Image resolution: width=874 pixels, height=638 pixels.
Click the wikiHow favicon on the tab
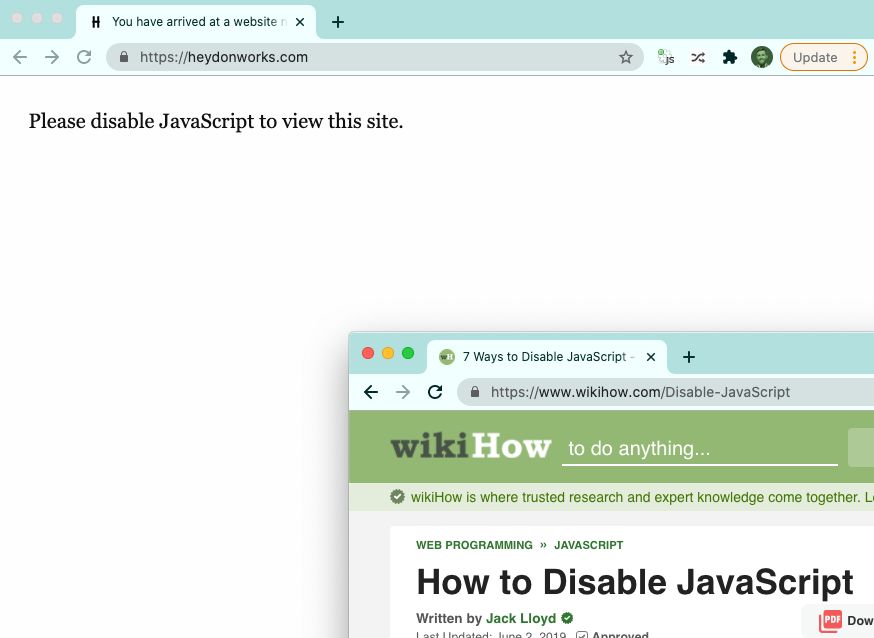447,357
